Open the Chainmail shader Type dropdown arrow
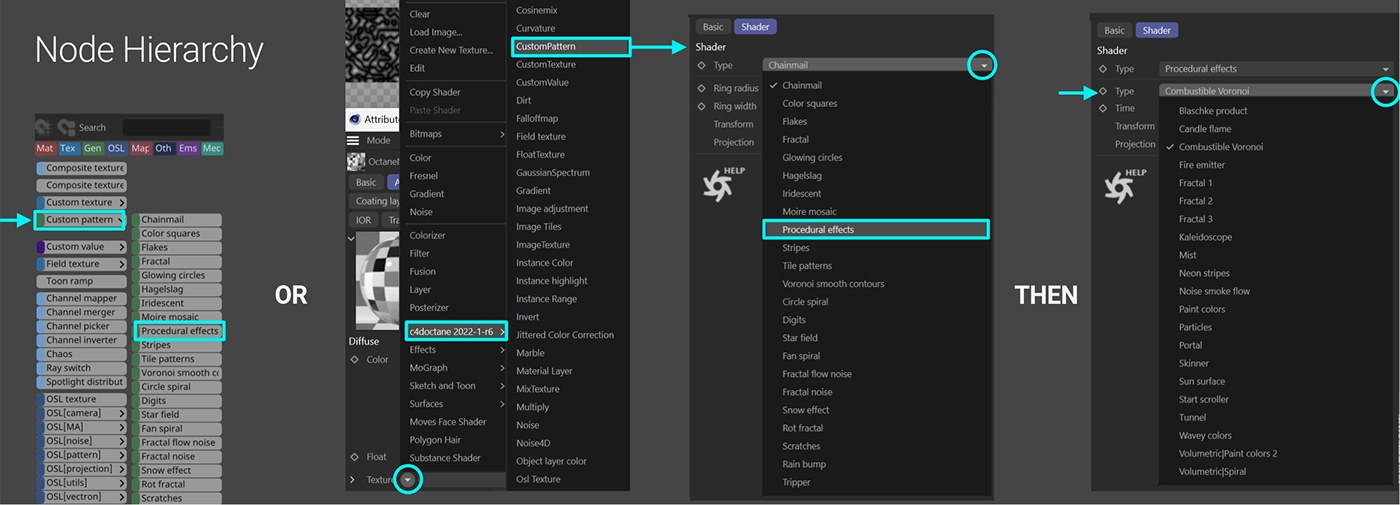This screenshot has width=1400, height=505. [983, 65]
